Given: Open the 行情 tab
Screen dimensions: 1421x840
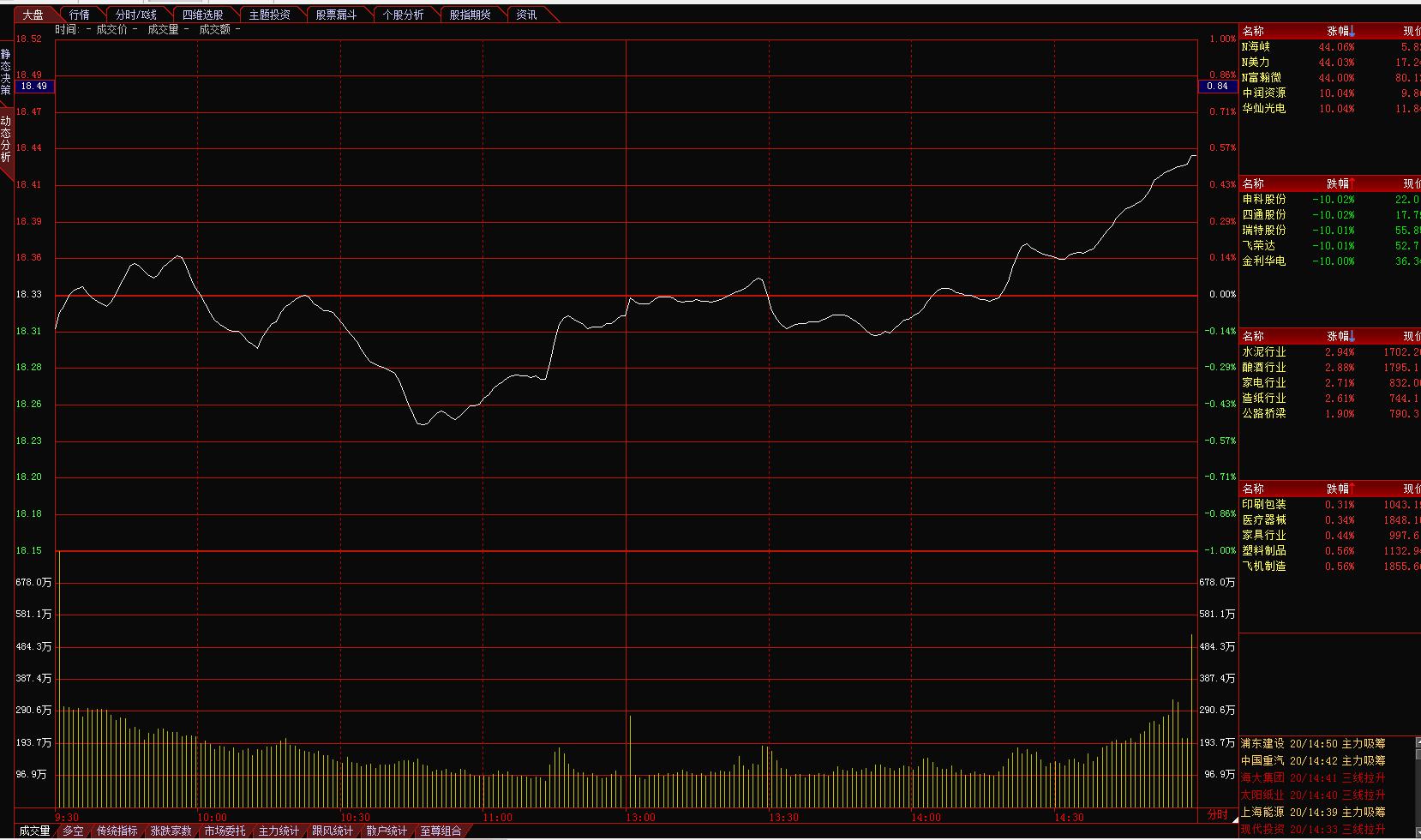Looking at the screenshot, I should coord(80,15).
